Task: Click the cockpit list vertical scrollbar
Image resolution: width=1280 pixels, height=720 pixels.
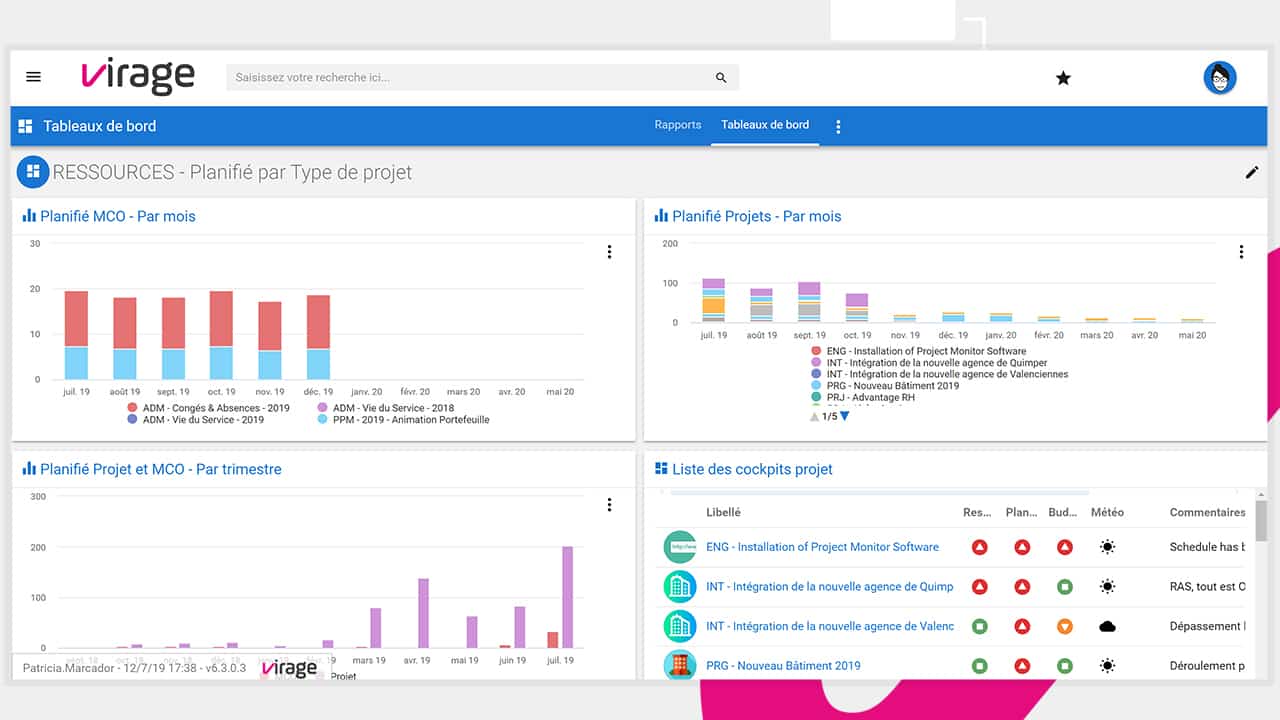Action: tap(1260, 521)
